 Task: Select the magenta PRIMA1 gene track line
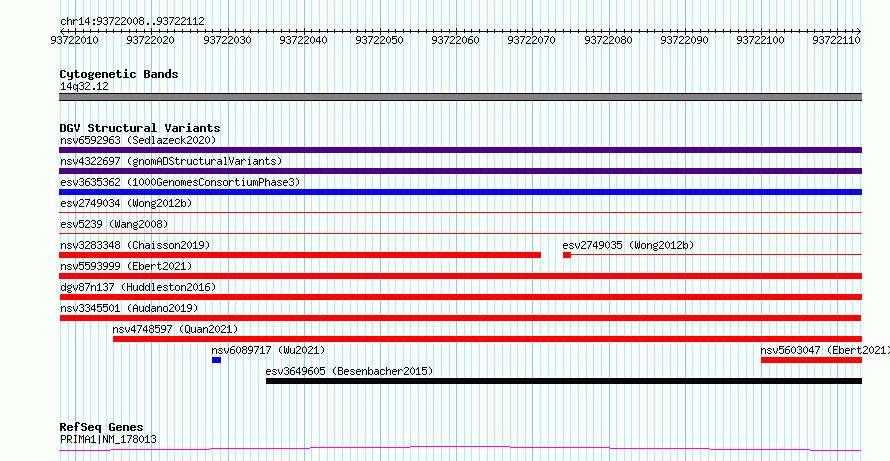[460, 449]
